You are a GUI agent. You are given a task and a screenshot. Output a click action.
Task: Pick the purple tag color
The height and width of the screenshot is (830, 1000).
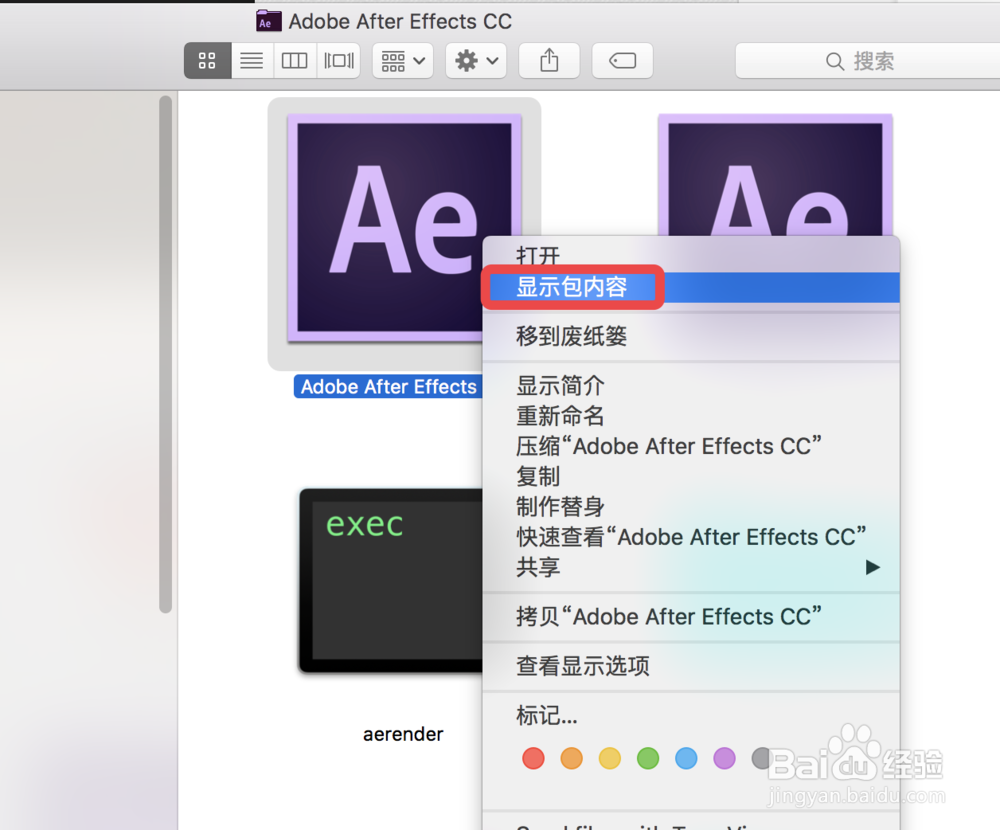pyautogui.click(x=724, y=759)
